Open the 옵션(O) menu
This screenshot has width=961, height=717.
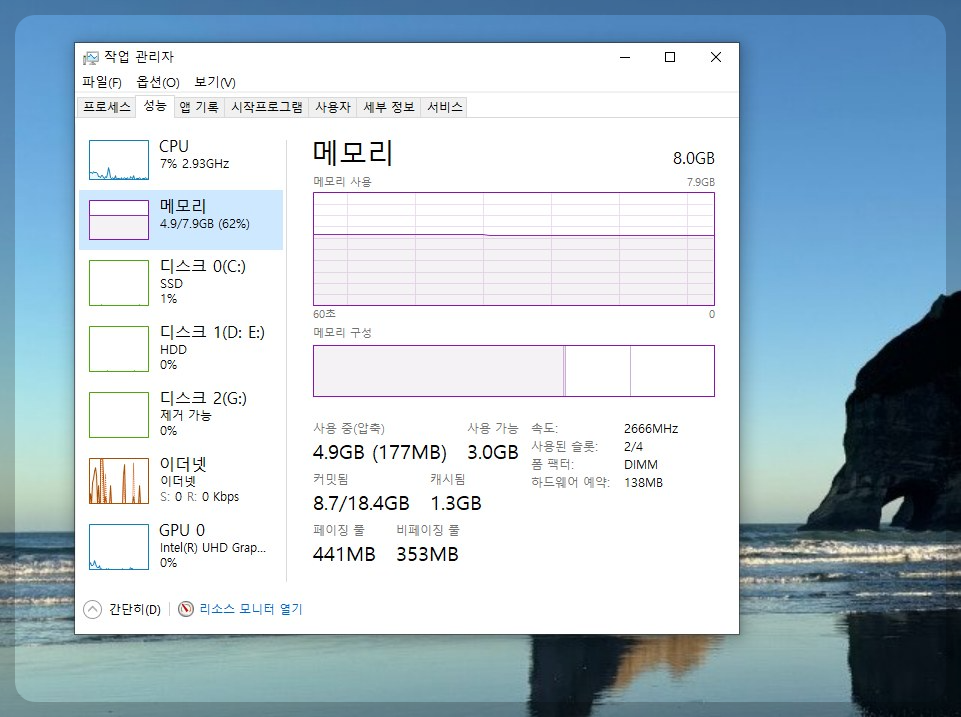[158, 82]
